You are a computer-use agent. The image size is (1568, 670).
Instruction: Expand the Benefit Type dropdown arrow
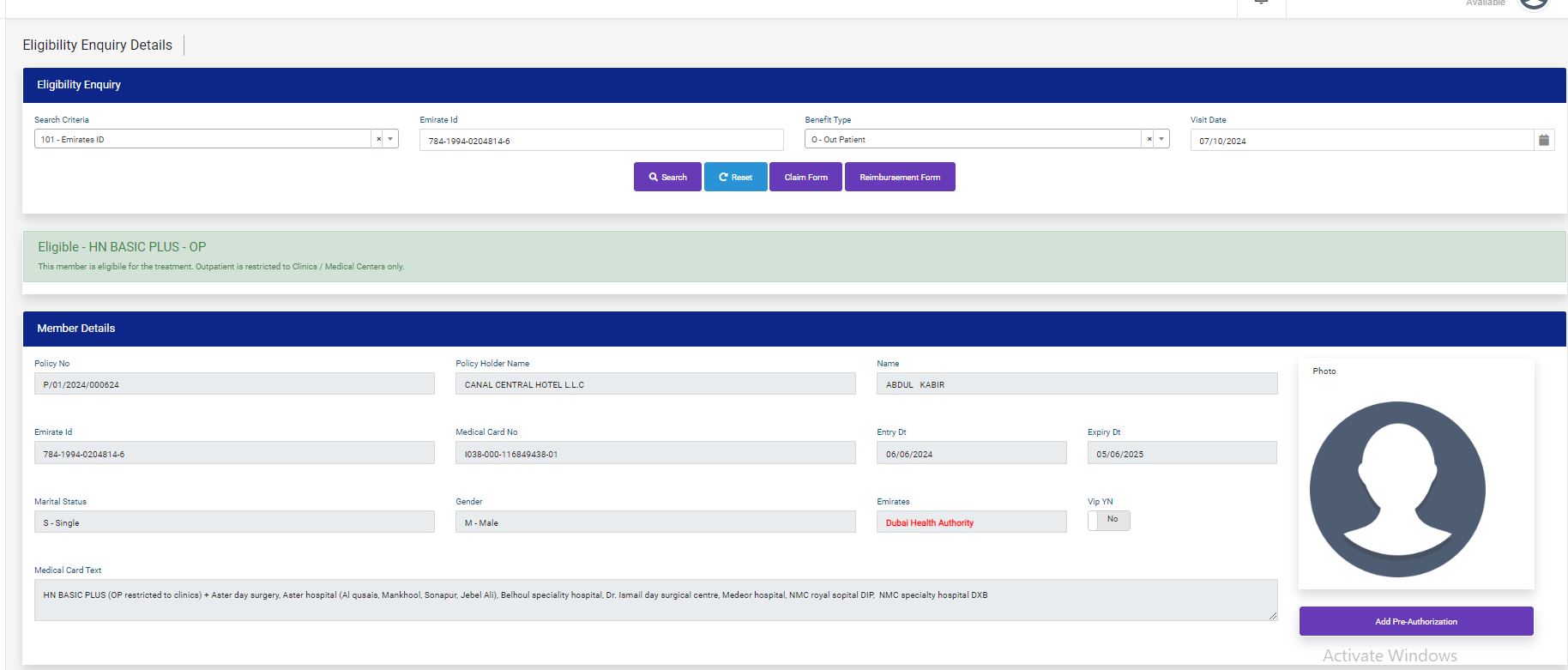1161,139
